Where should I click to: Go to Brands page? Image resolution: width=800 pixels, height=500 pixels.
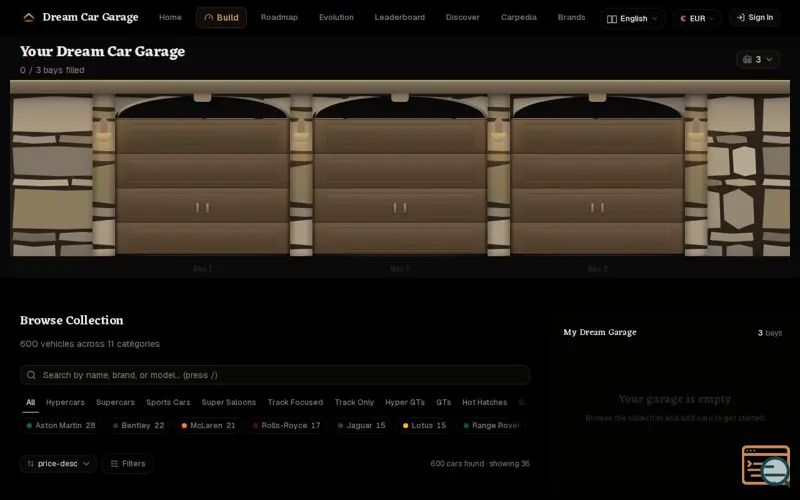[x=571, y=17]
